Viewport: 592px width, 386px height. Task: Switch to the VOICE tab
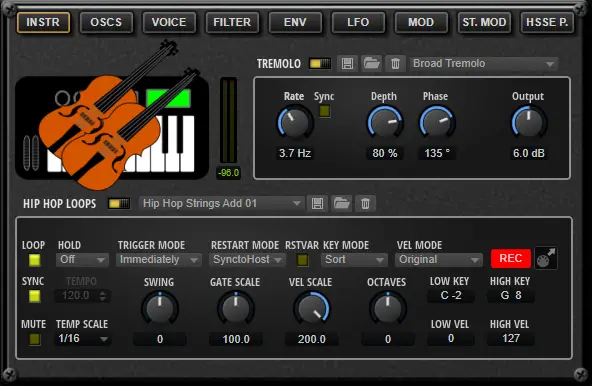(169, 22)
